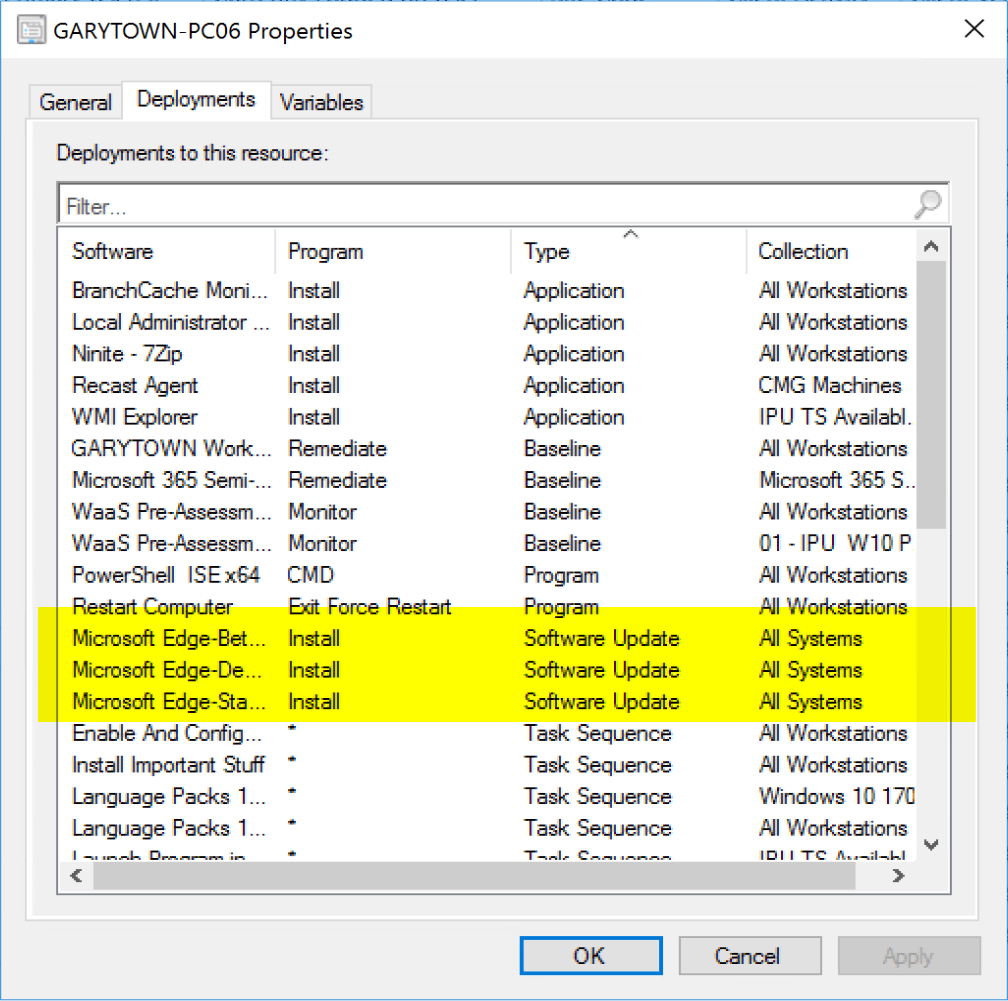This screenshot has width=1008, height=1001.
Task: Click the OK button
Action: click(590, 955)
